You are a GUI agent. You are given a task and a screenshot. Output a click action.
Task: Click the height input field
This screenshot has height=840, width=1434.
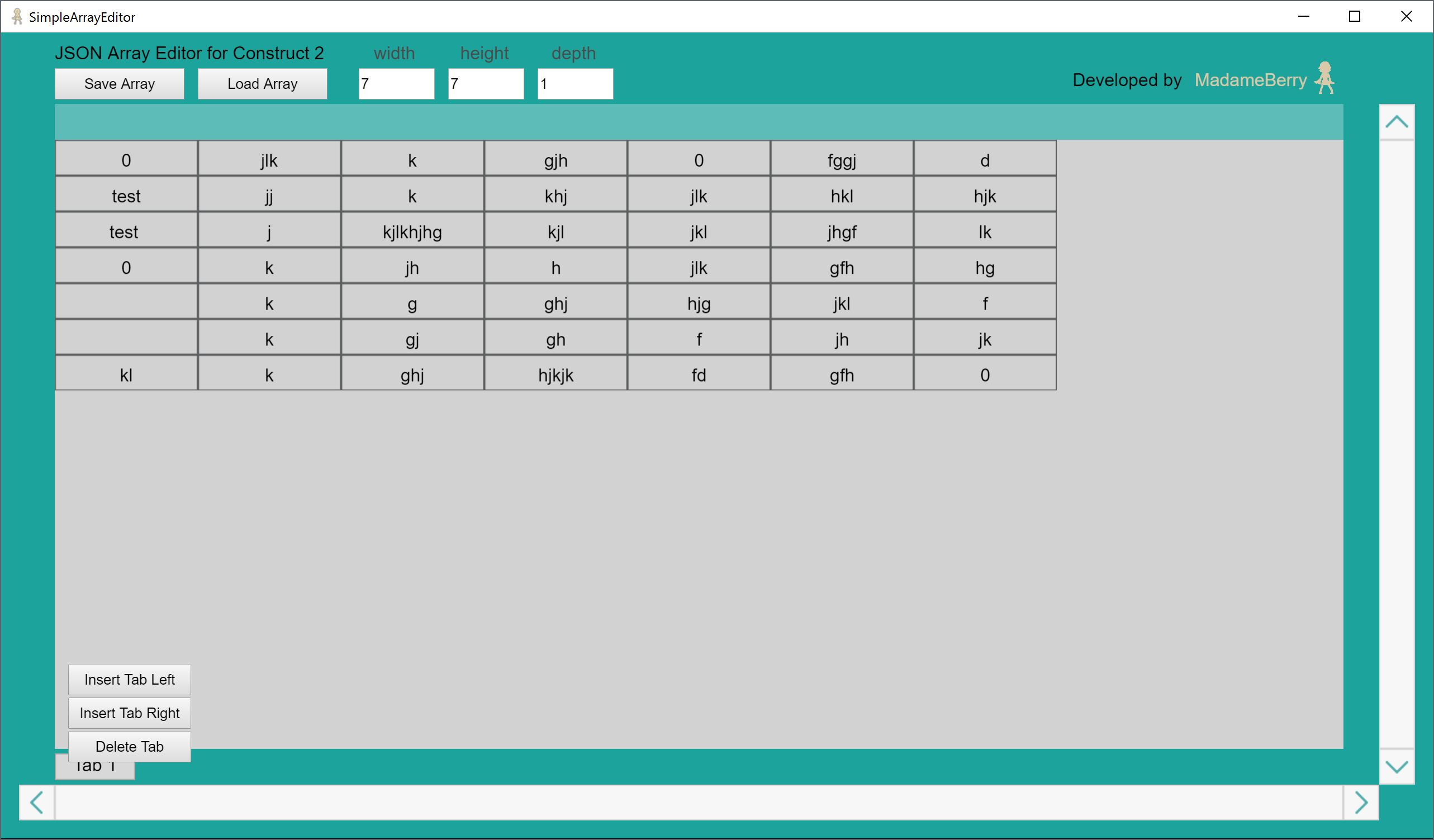(486, 84)
